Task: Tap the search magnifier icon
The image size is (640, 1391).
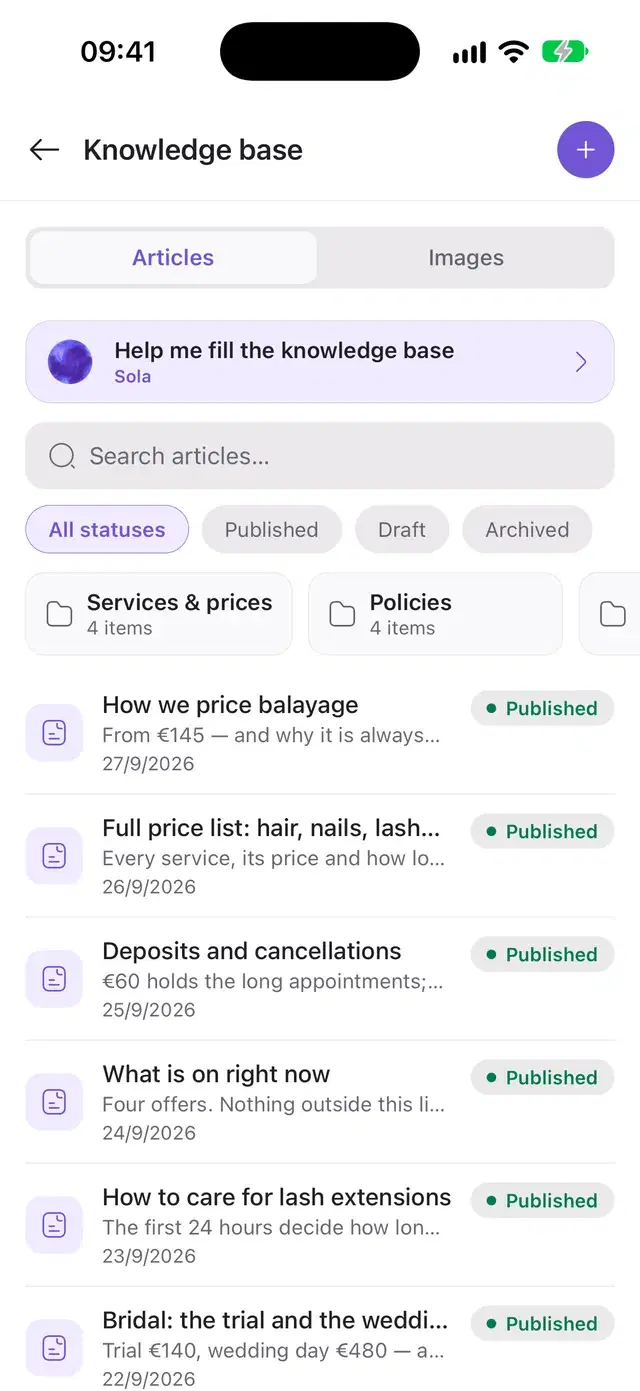Action: click(x=62, y=456)
